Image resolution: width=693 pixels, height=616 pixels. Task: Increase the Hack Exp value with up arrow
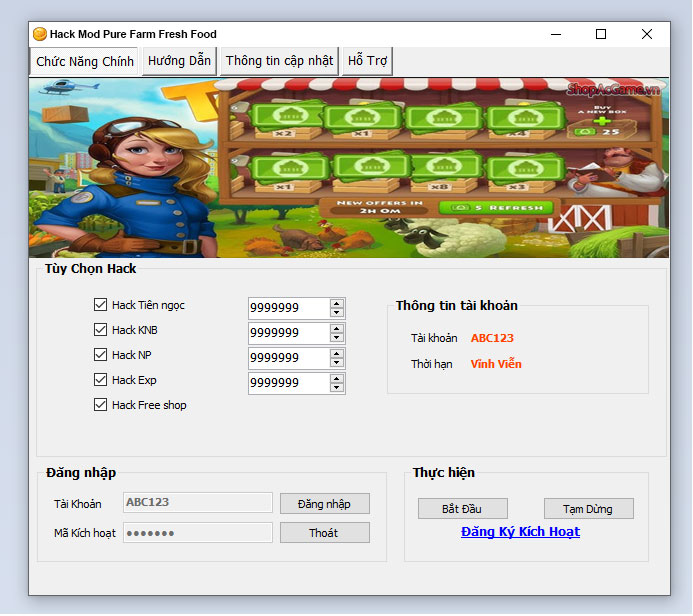coord(337,379)
